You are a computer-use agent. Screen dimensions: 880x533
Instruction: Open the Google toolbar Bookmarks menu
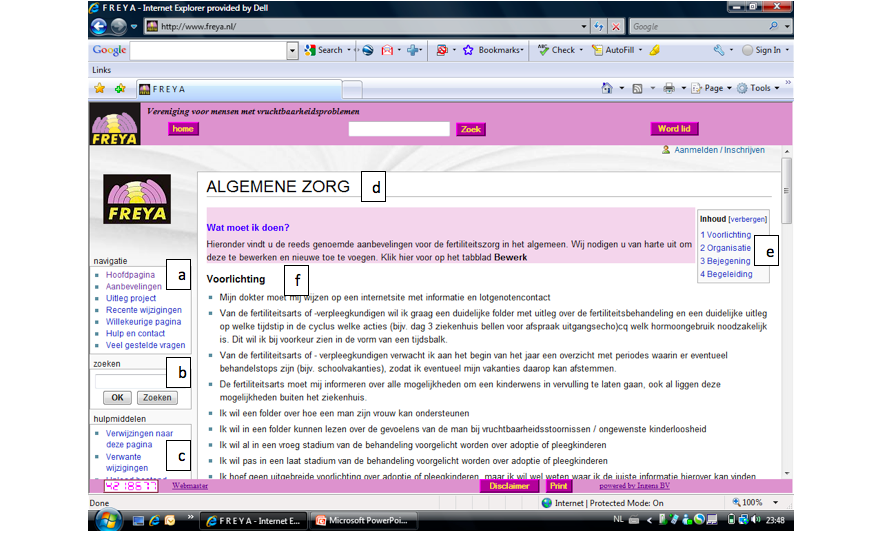499,50
